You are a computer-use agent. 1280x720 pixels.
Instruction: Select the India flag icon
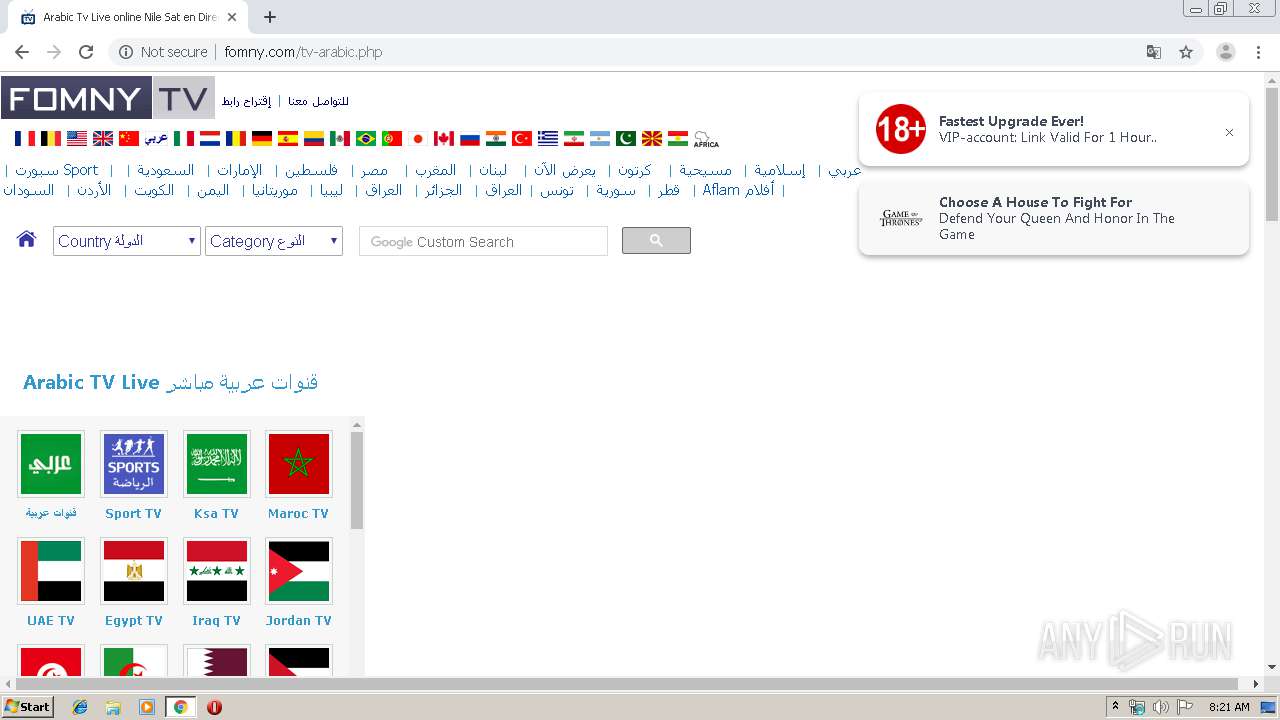tap(496, 139)
